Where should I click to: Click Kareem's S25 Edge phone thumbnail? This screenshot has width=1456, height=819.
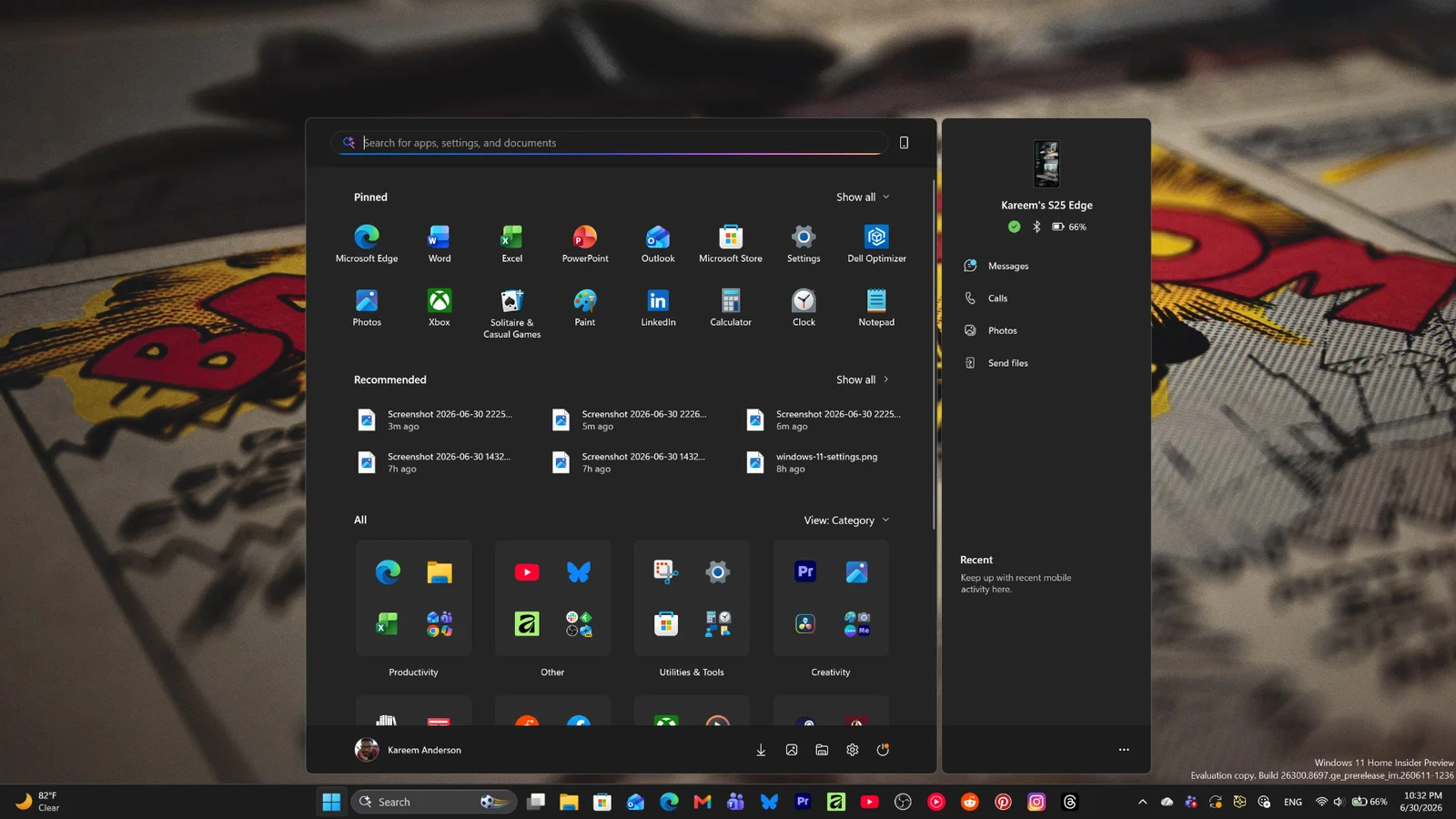pos(1046,164)
